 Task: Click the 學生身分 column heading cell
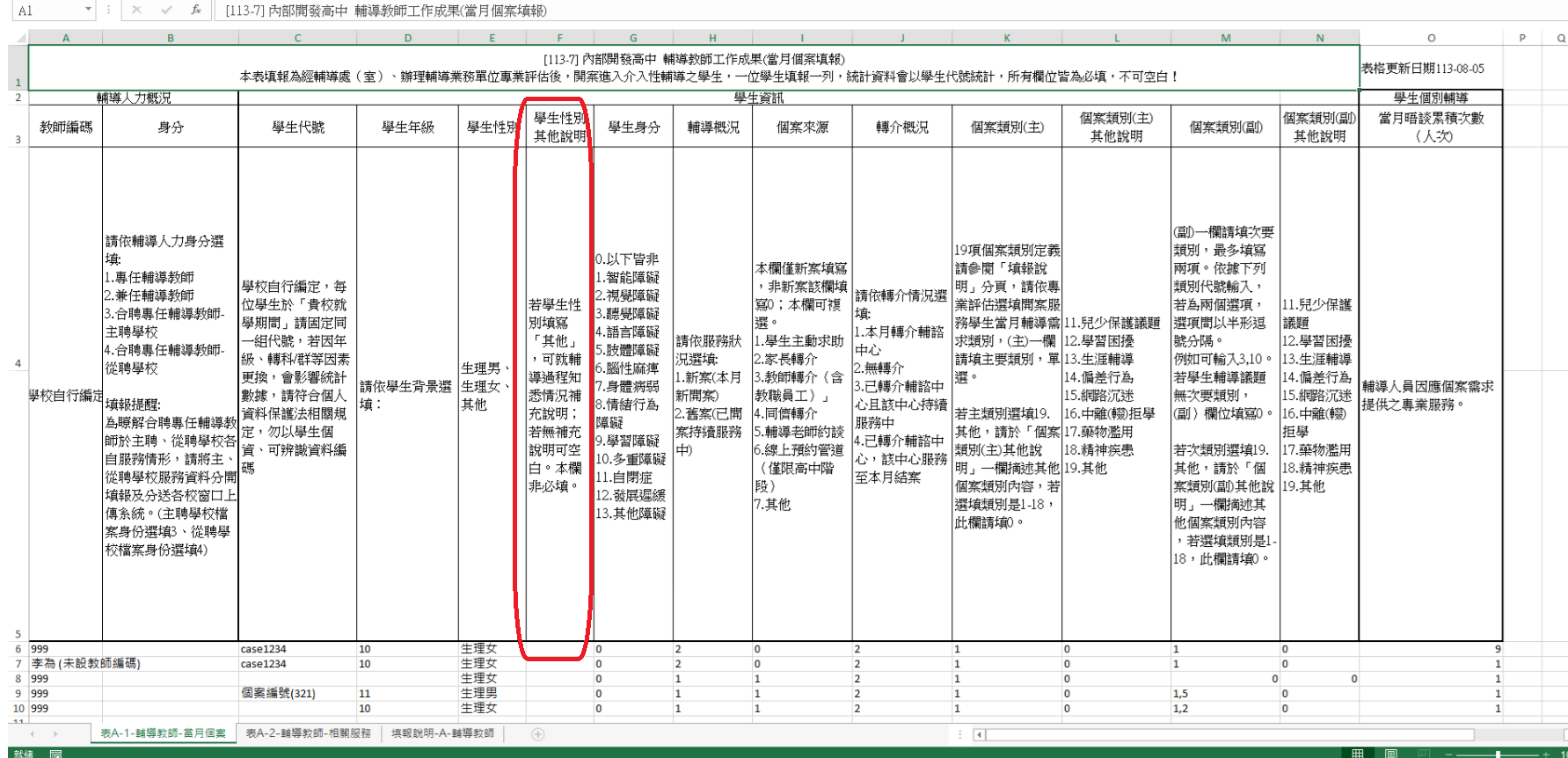[633, 127]
